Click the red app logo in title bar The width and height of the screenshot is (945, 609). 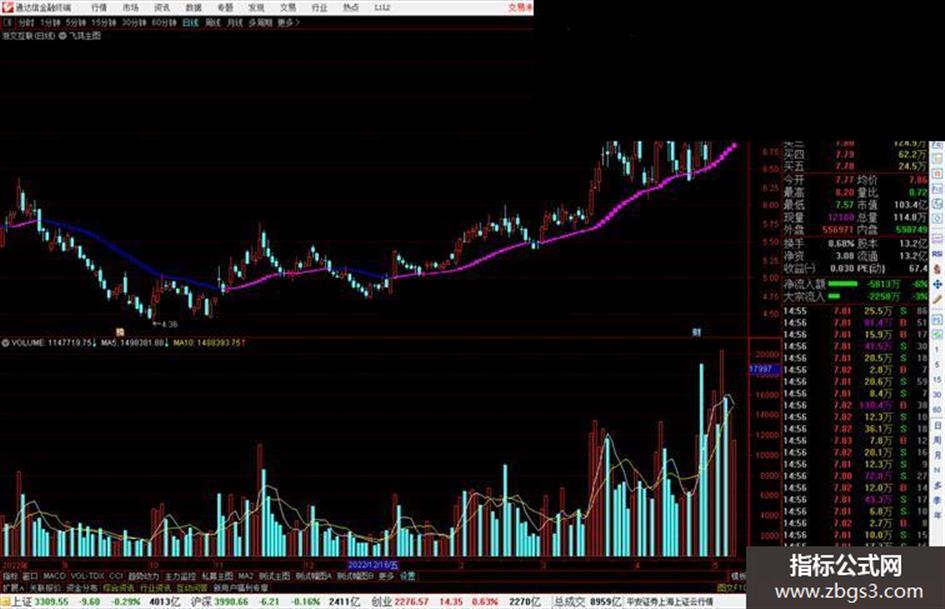click(x=8, y=7)
